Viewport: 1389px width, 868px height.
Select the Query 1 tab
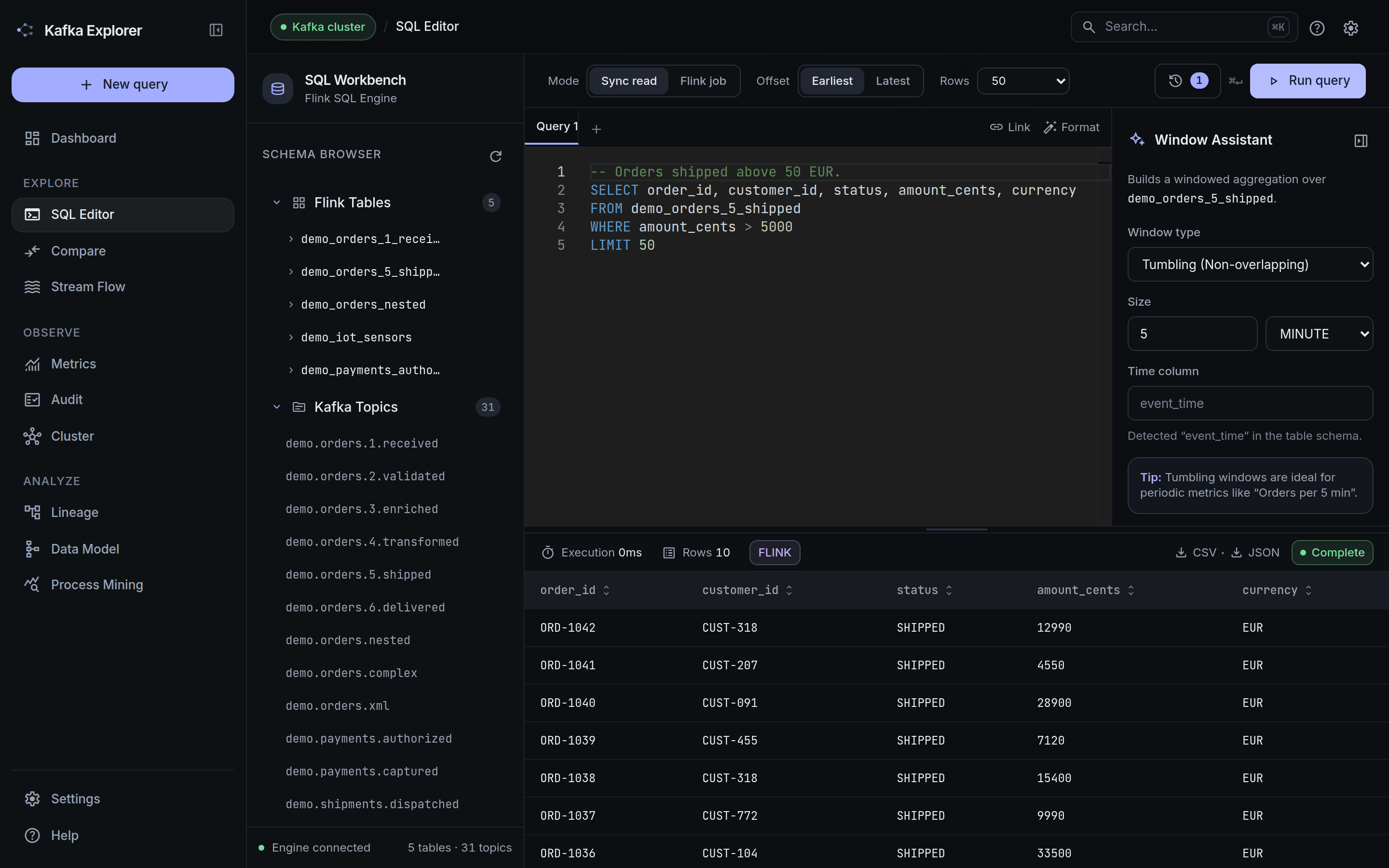(552, 126)
